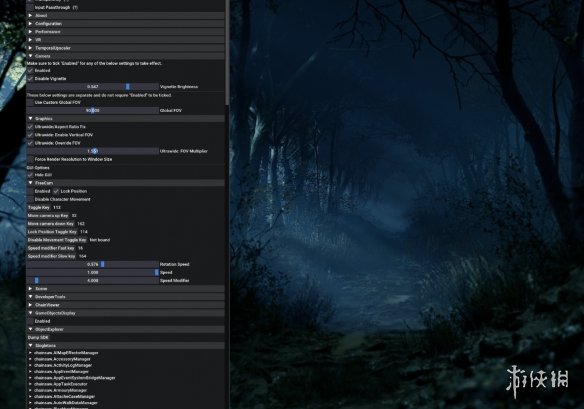584x409 pixels.
Task: Expand chainsaw.AttacheCaseManager singleton
Action: click(x=62, y=397)
